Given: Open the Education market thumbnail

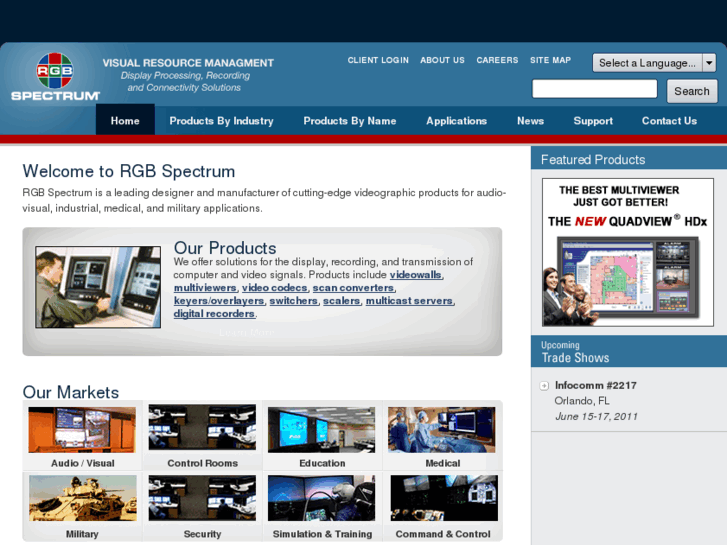Looking at the screenshot, I should (x=321, y=430).
